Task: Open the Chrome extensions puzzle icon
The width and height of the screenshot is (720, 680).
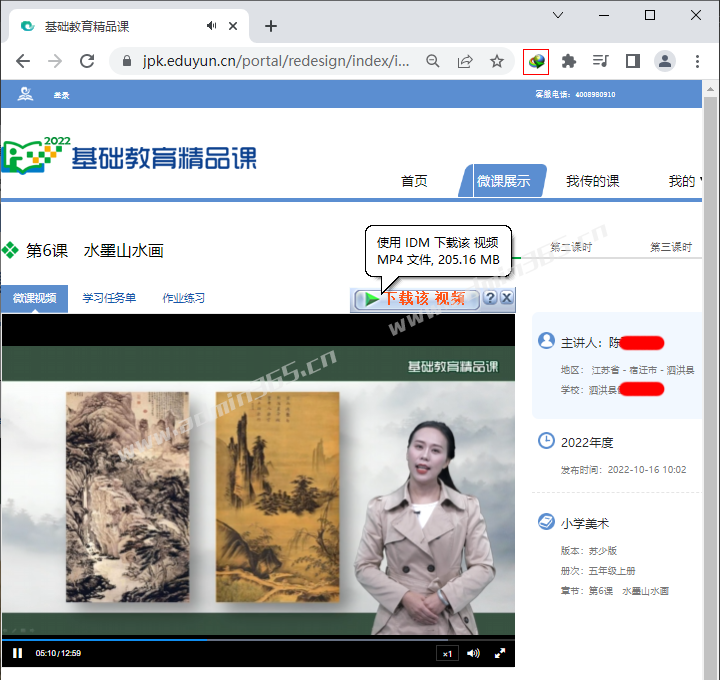Action: tap(568, 61)
